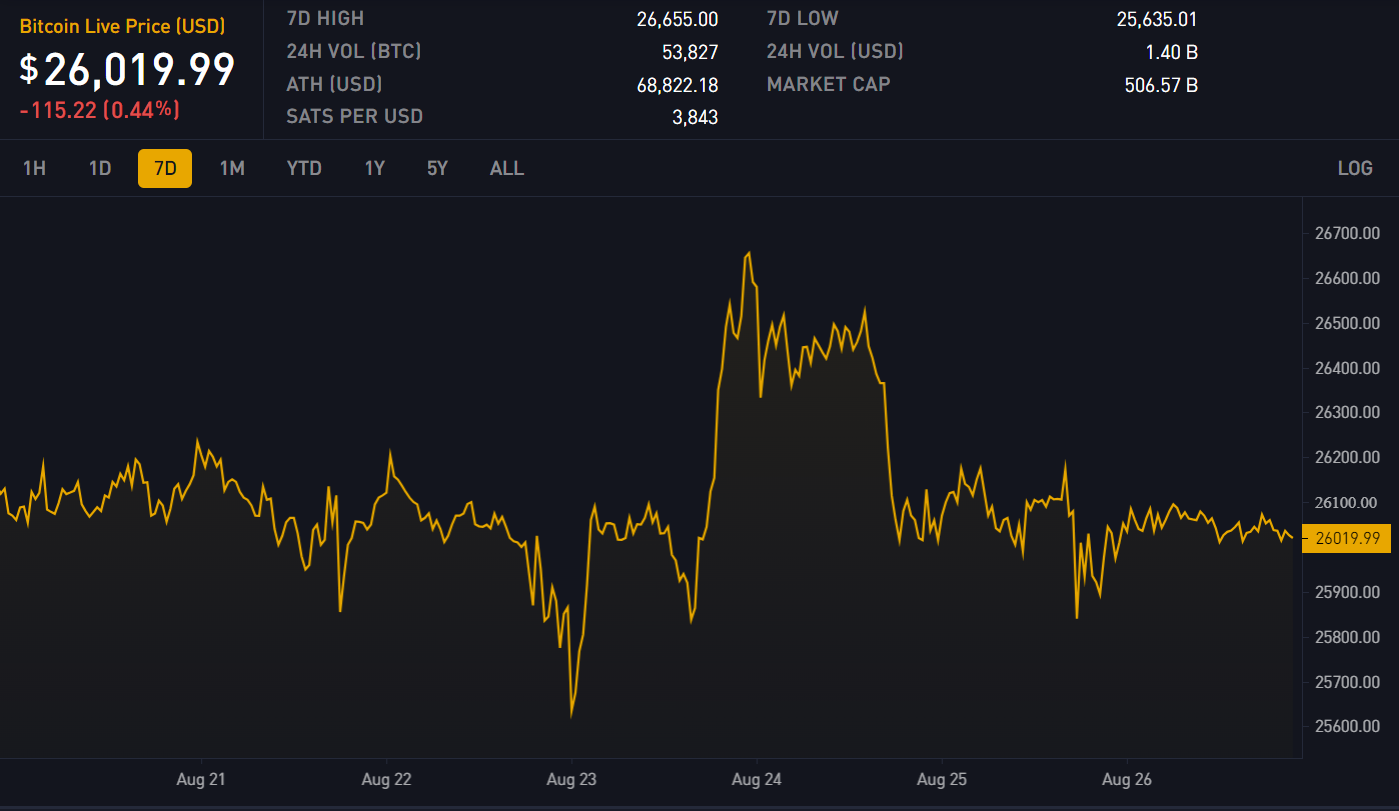Click the ATH (USD) value 68,822.18
Image resolution: width=1399 pixels, height=811 pixels.
tap(677, 85)
